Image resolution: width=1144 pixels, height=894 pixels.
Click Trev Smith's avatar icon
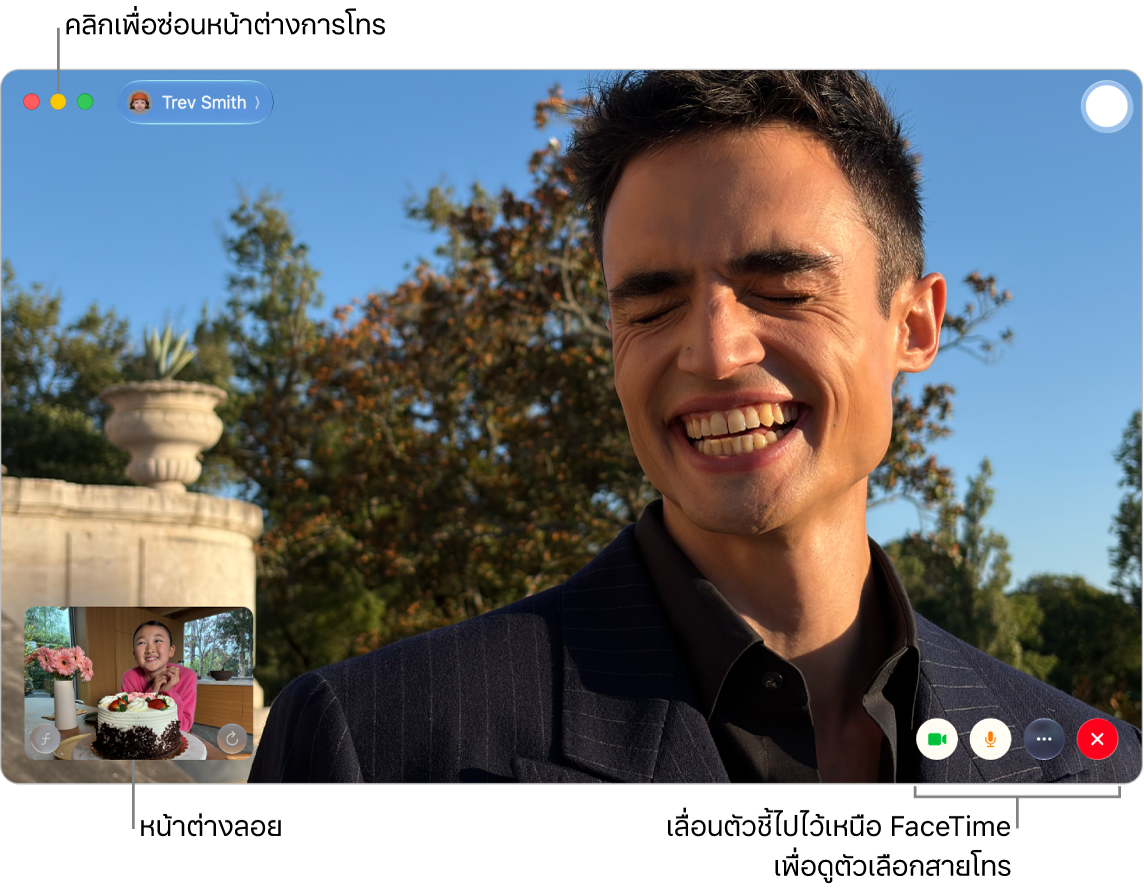pos(140,102)
